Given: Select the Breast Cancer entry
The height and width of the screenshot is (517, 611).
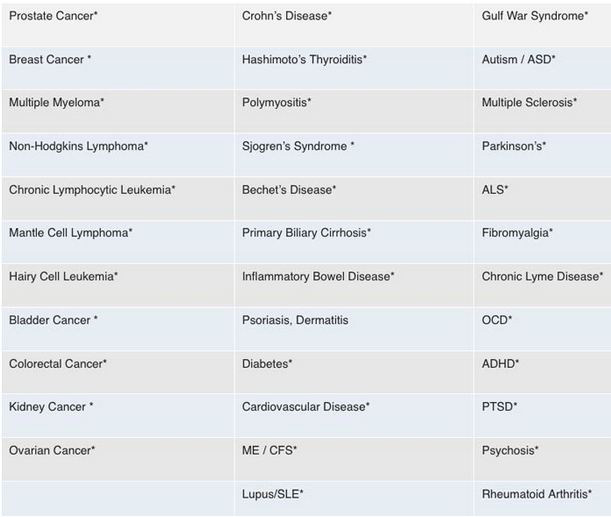Looking at the screenshot, I should pos(50,60).
